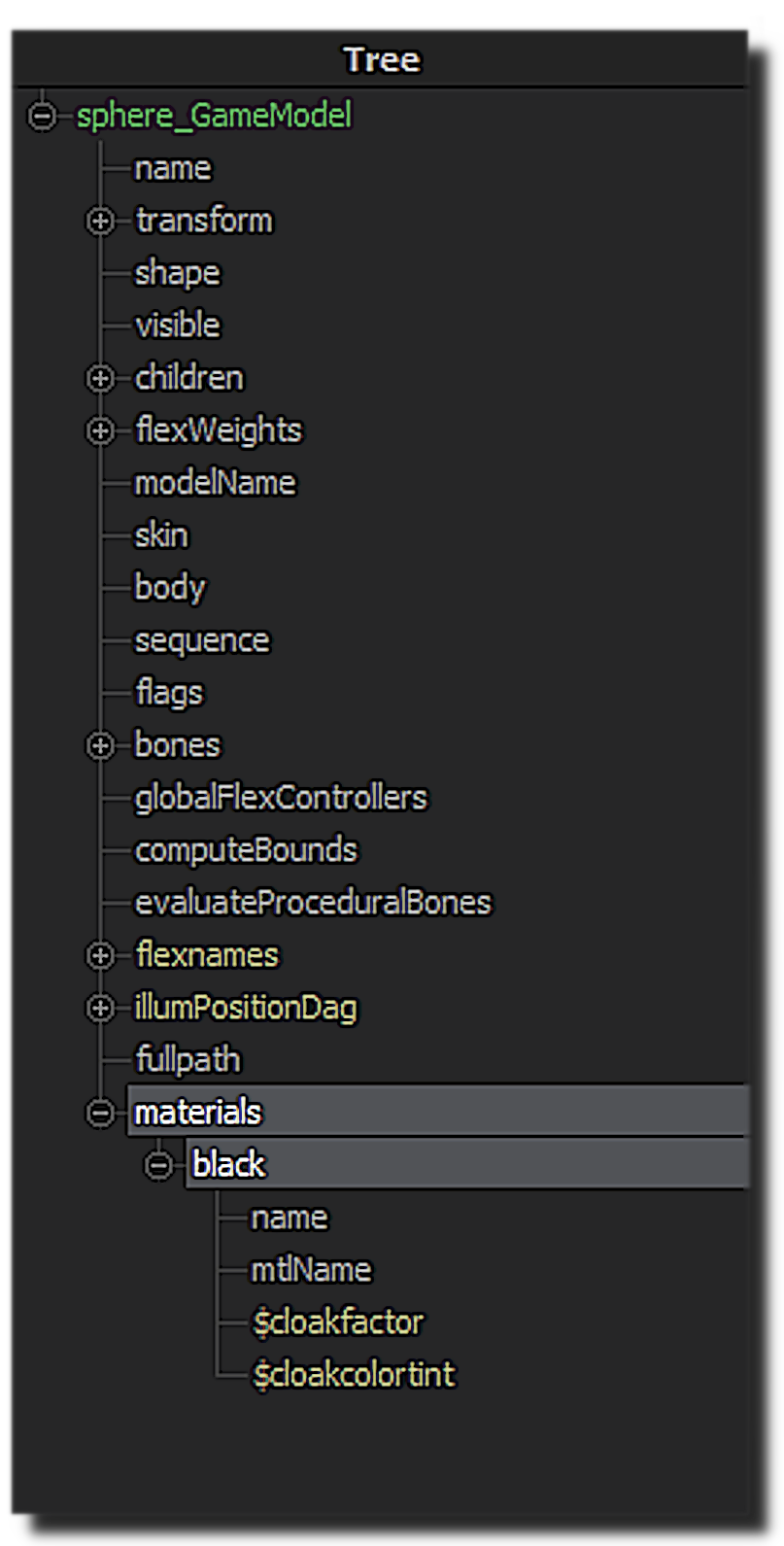
Task: Expand the children node
Action: [x=100, y=378]
